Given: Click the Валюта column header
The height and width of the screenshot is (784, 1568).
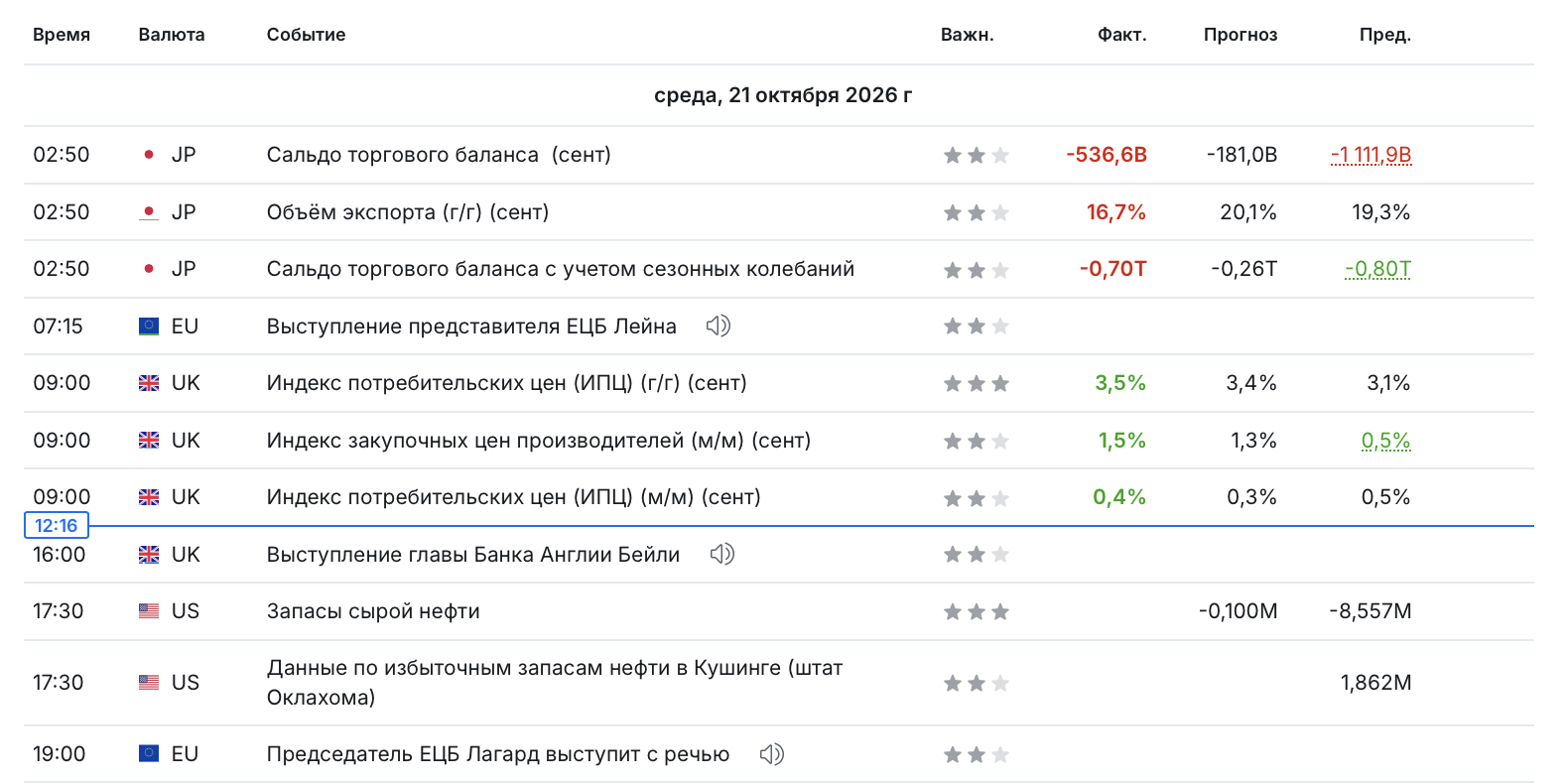Looking at the screenshot, I should click(x=172, y=35).
